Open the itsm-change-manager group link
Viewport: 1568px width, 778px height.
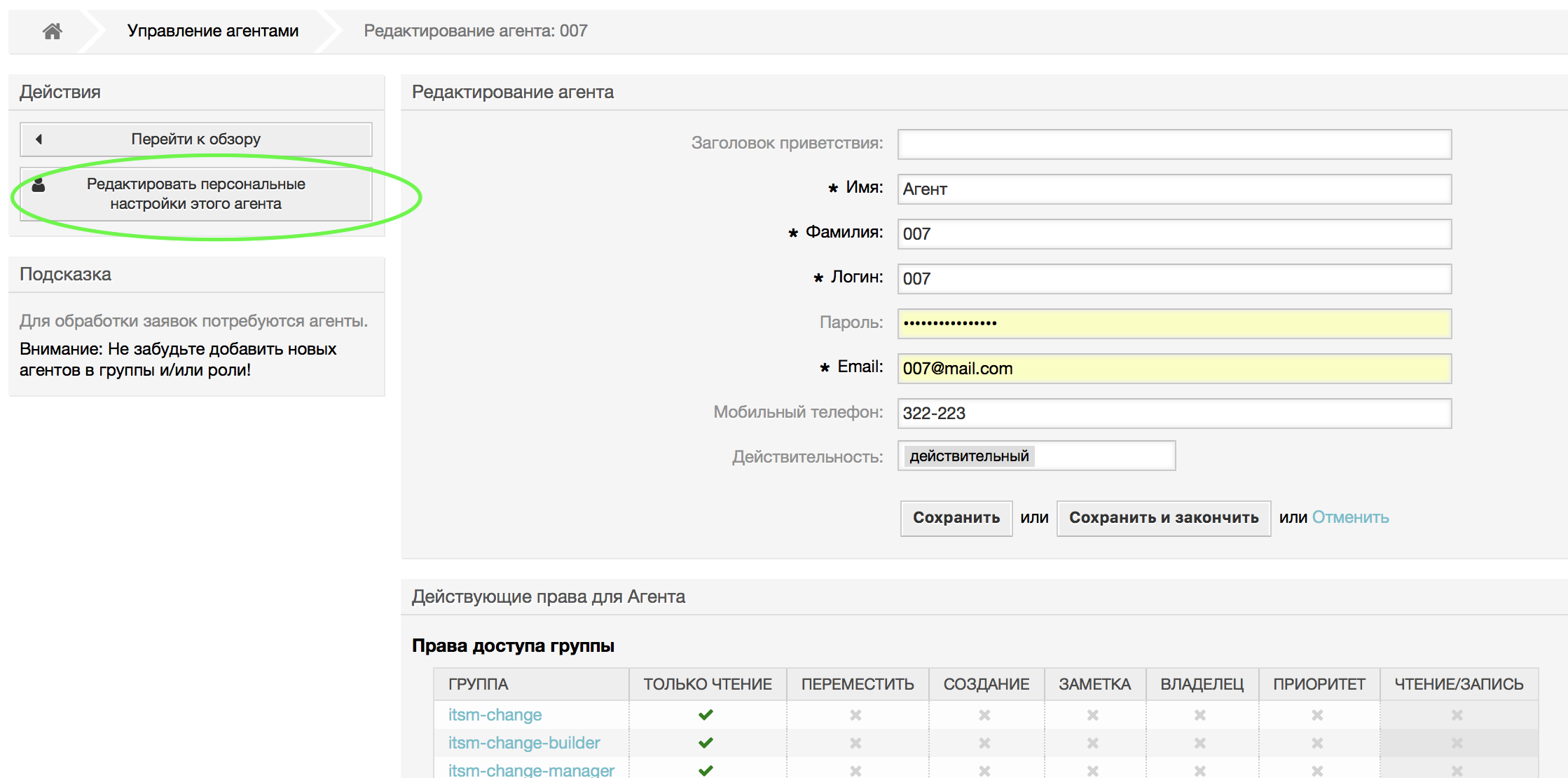coord(531,770)
